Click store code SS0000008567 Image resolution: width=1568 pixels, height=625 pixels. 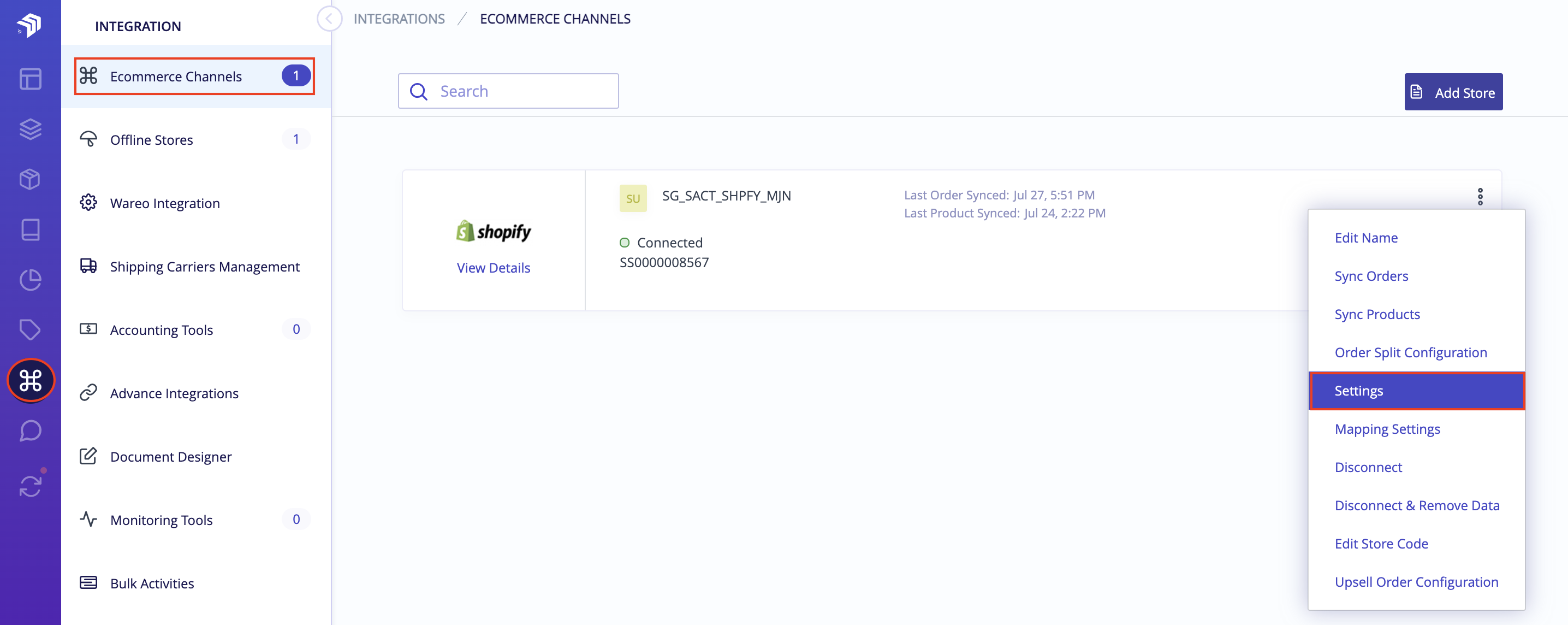(664, 263)
